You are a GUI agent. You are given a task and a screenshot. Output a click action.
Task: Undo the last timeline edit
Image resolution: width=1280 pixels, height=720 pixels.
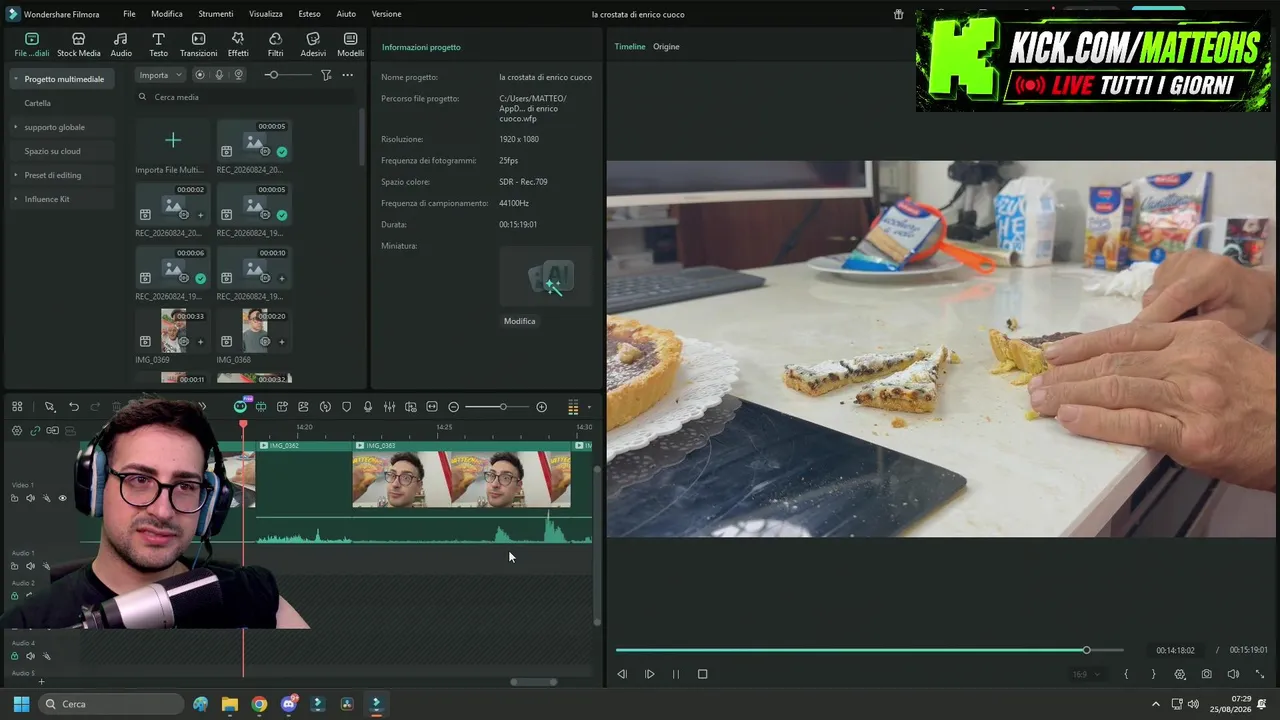74,407
